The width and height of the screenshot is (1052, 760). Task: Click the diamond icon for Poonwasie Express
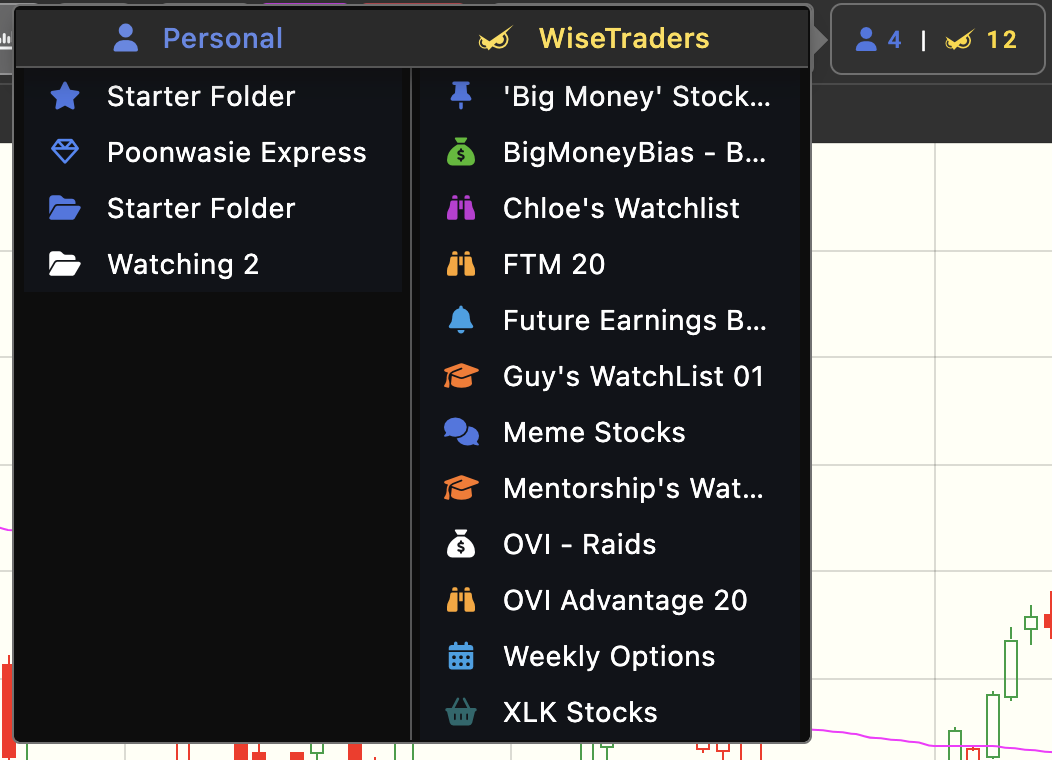[65, 153]
